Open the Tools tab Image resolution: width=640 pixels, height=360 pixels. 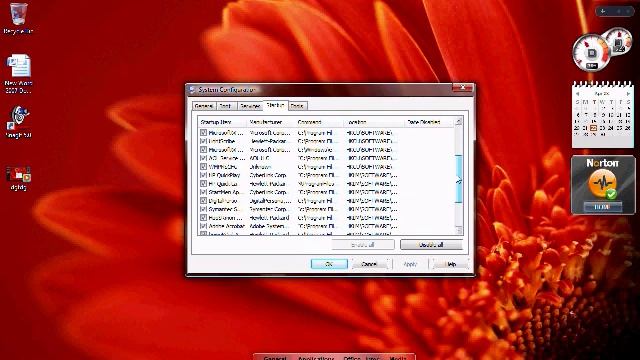(298, 106)
